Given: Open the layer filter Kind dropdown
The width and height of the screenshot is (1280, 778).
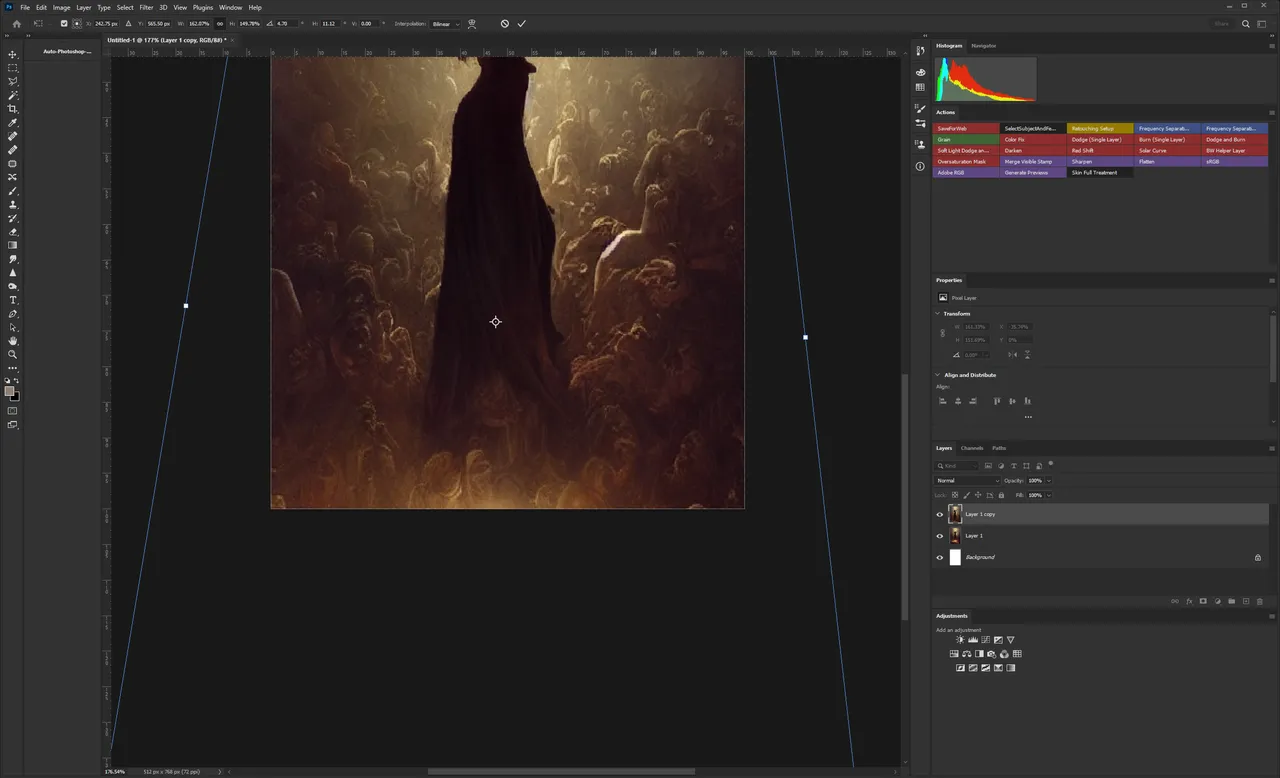Looking at the screenshot, I should [957, 466].
